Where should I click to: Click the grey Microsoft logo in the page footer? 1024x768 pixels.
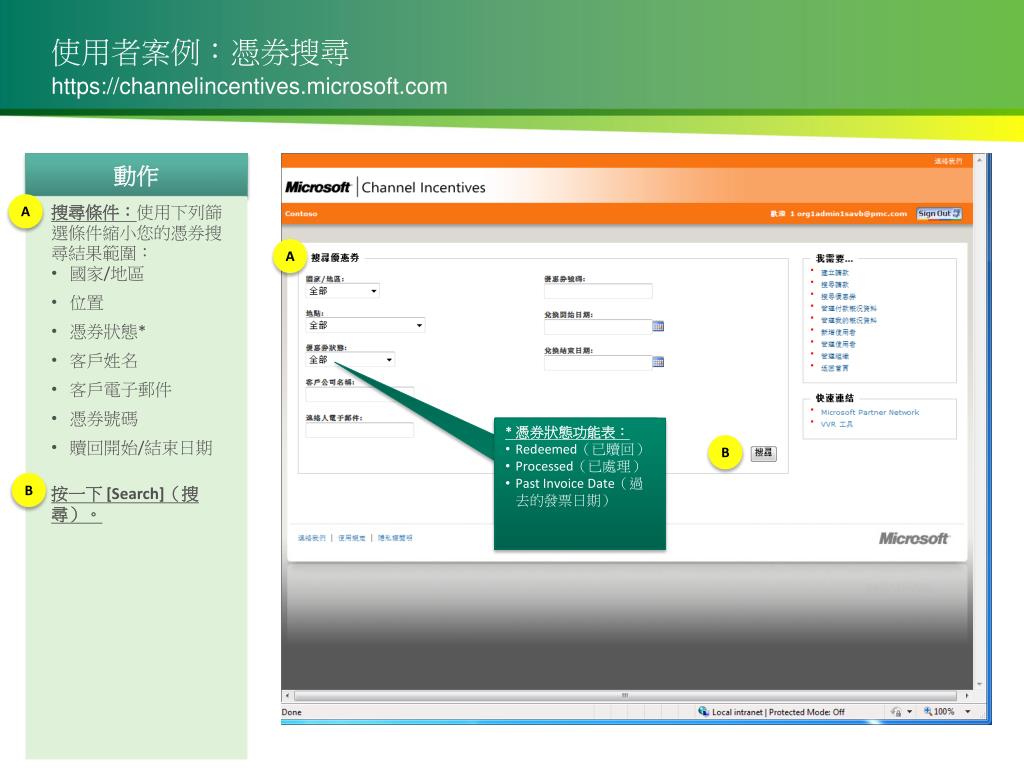click(x=913, y=538)
